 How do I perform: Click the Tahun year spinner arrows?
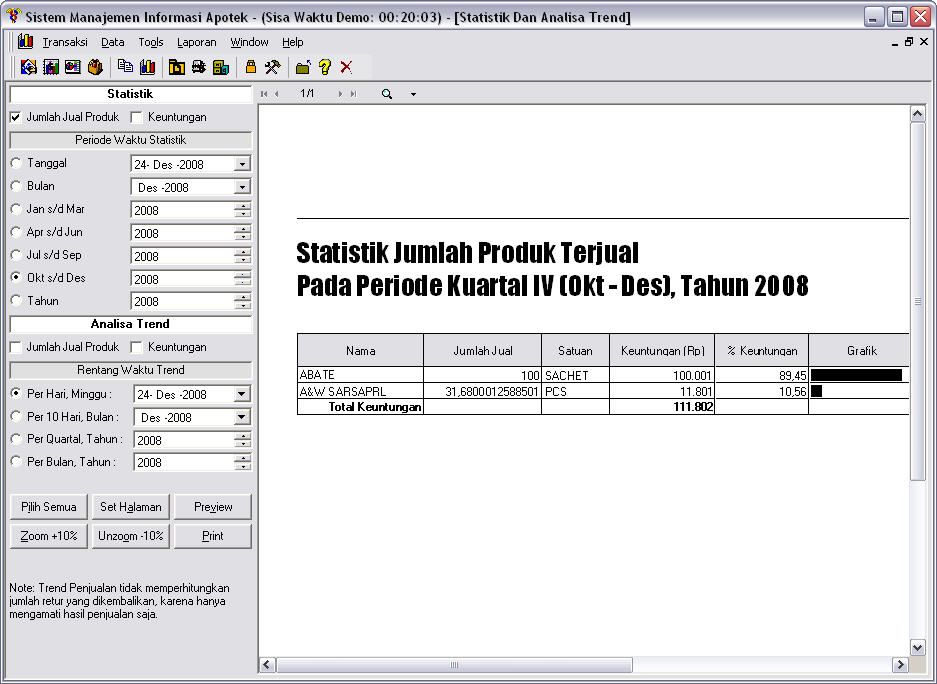pyautogui.click(x=243, y=302)
